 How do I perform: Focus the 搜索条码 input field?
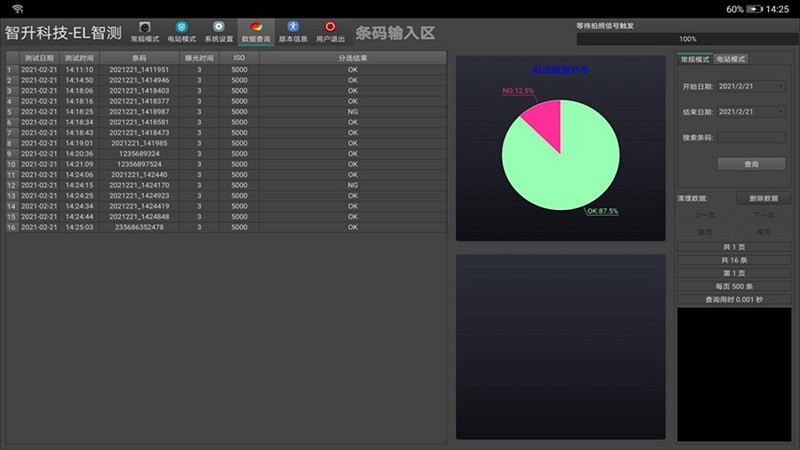pyautogui.click(x=751, y=137)
